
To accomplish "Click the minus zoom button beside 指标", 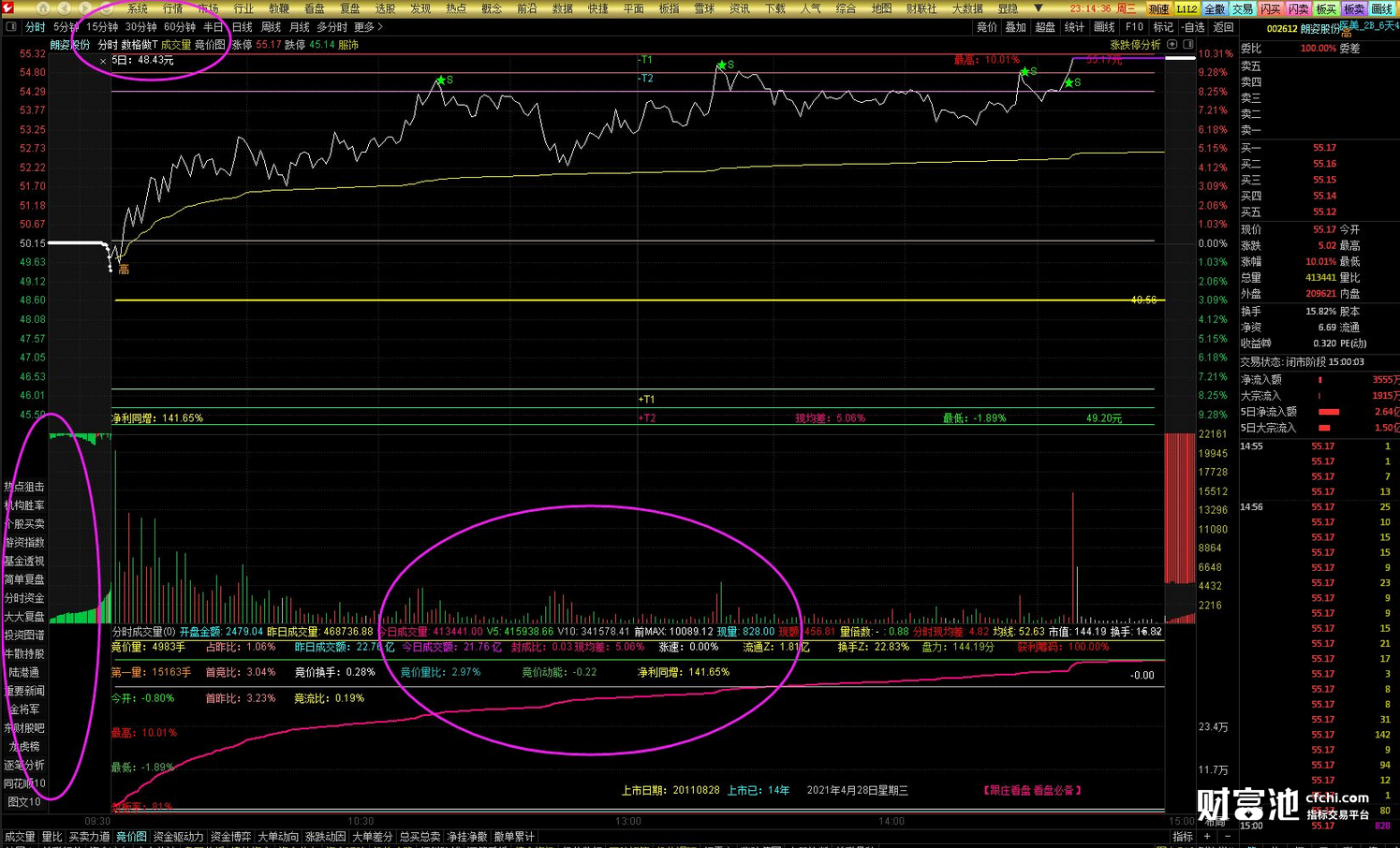I will click(x=1228, y=836).
